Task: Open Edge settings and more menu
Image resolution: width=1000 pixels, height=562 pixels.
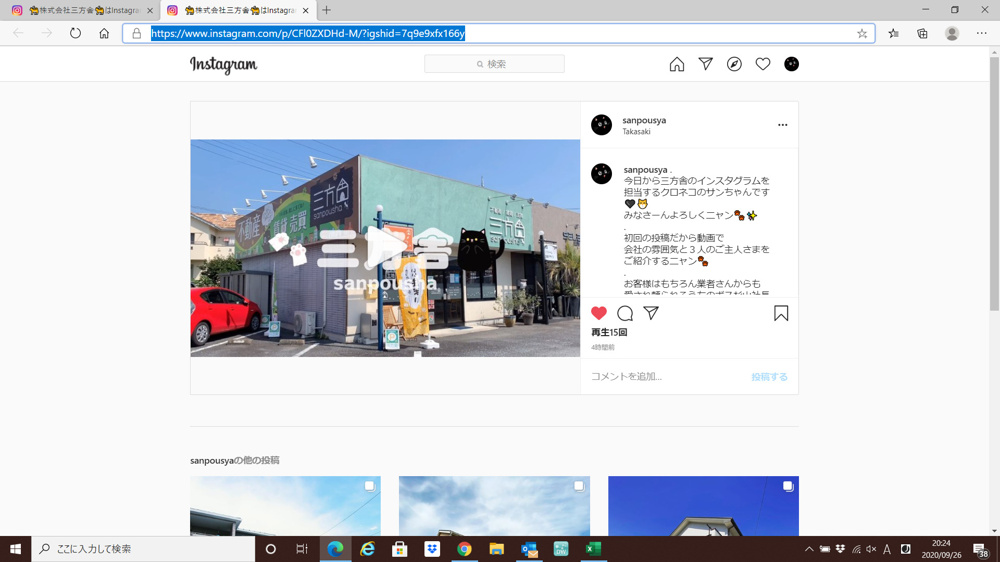Action: [x=982, y=33]
